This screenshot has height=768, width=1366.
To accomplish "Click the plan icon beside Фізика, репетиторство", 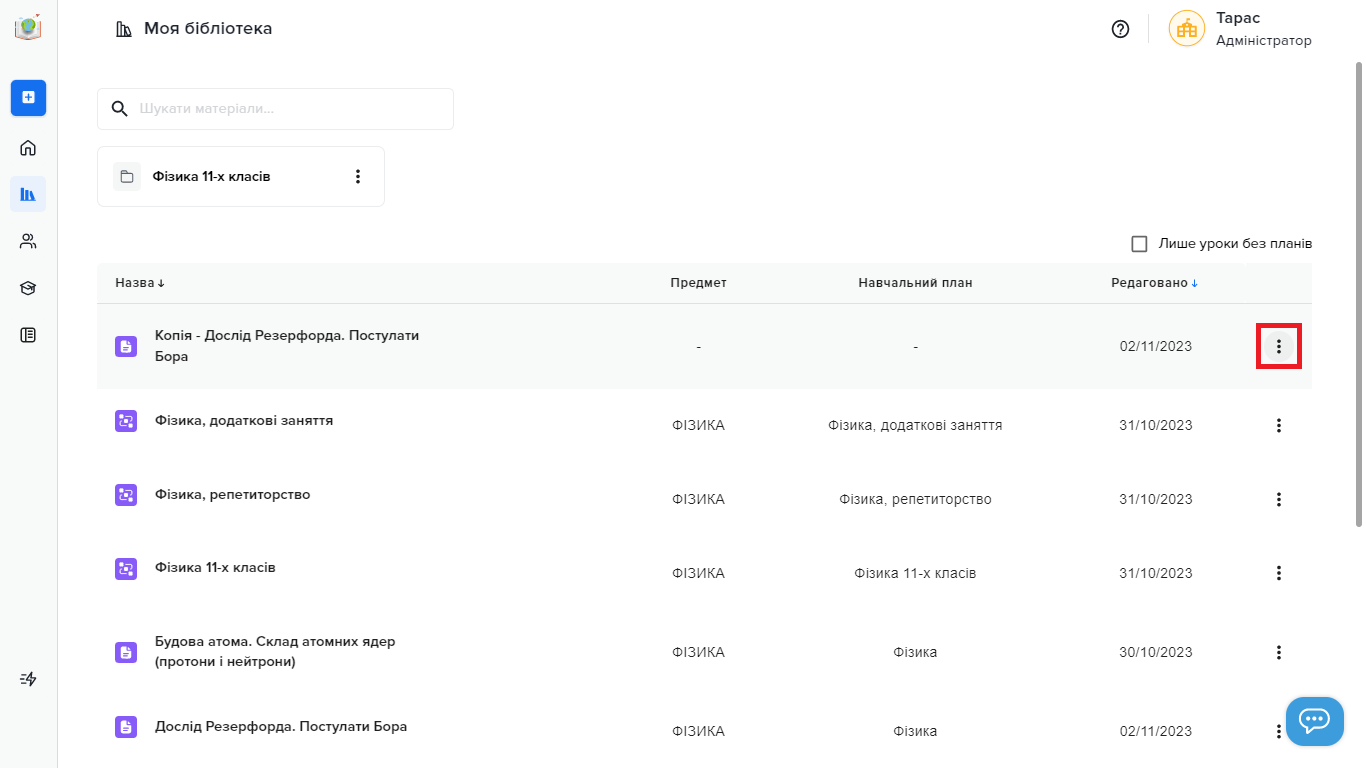I will click(126, 495).
